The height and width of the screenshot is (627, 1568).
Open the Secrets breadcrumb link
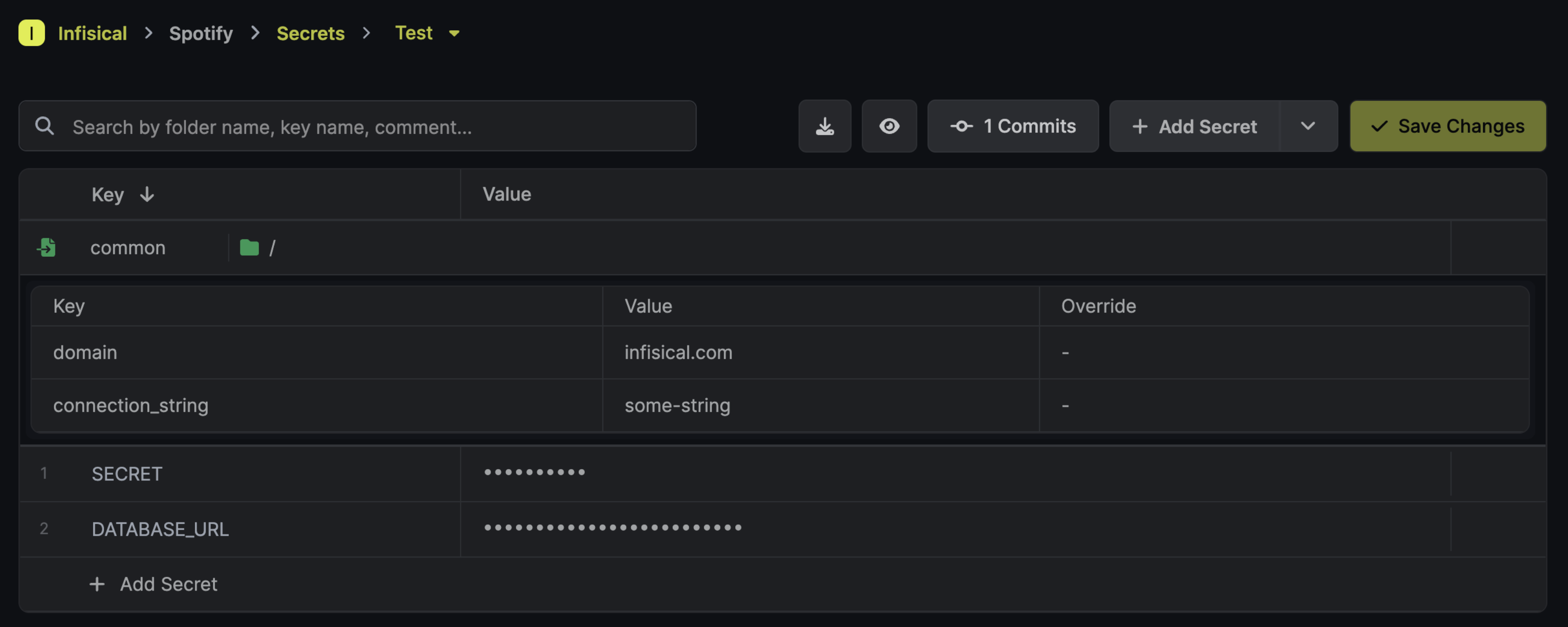(x=310, y=34)
